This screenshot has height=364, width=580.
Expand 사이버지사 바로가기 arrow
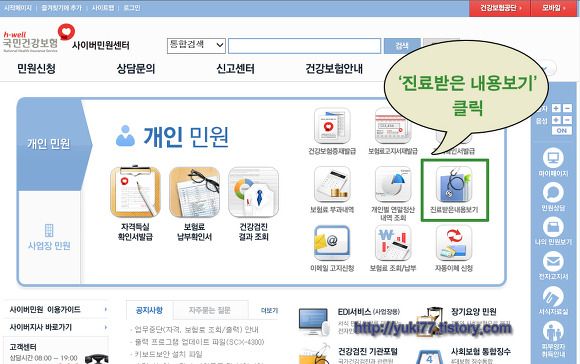[106, 327]
